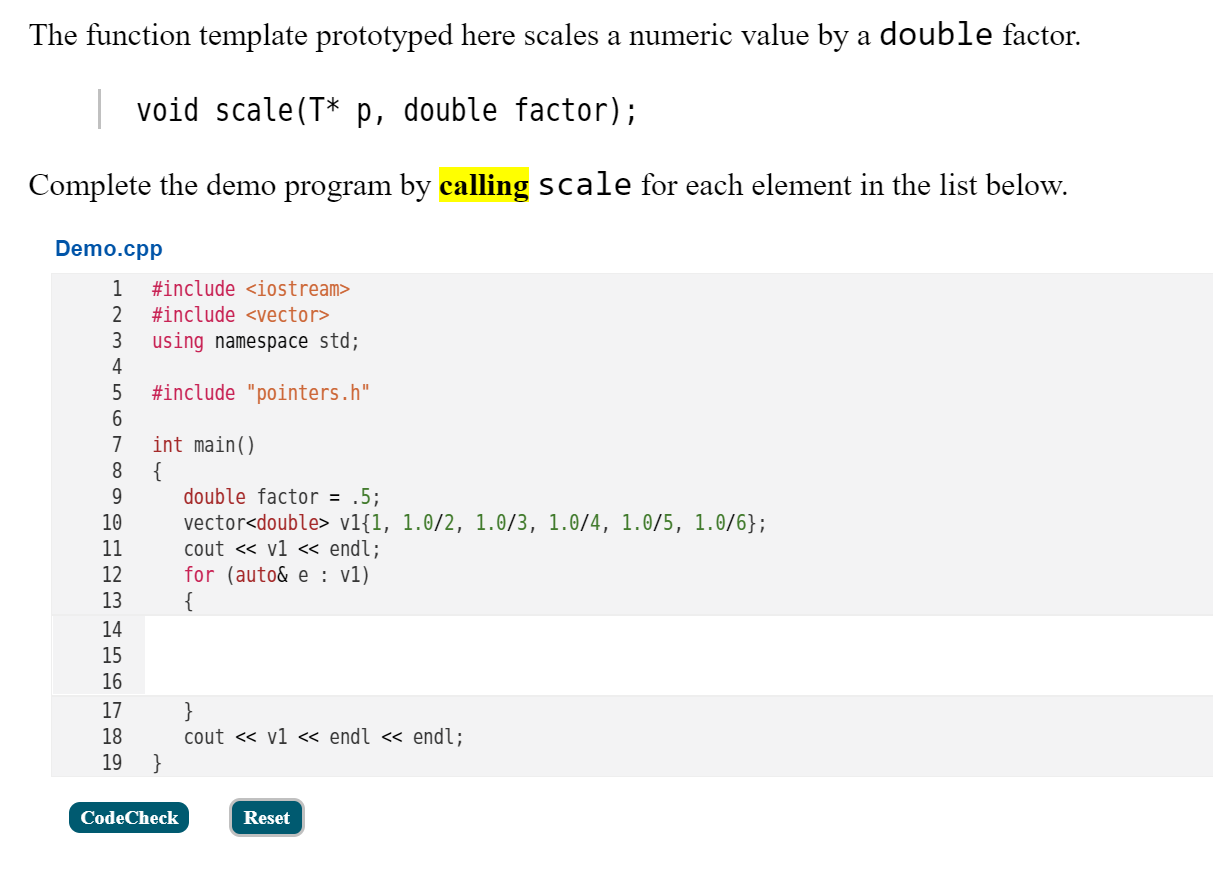Viewport: 1213px width, 880px height.
Task: Click the Reset button
Action: (266, 817)
